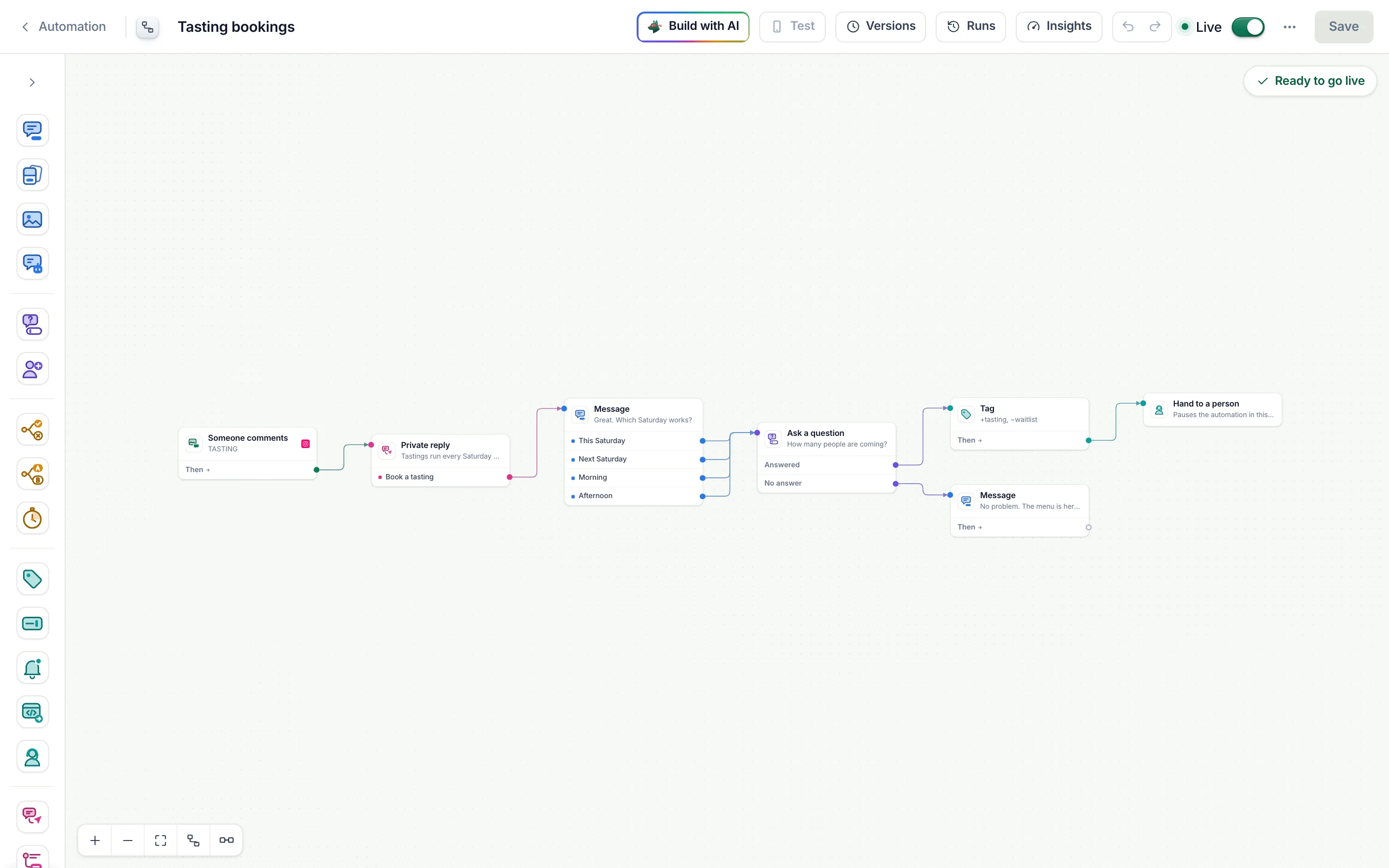The image size is (1389, 868).
Task: Add a Message step from sidebar
Action: pyautogui.click(x=32, y=130)
